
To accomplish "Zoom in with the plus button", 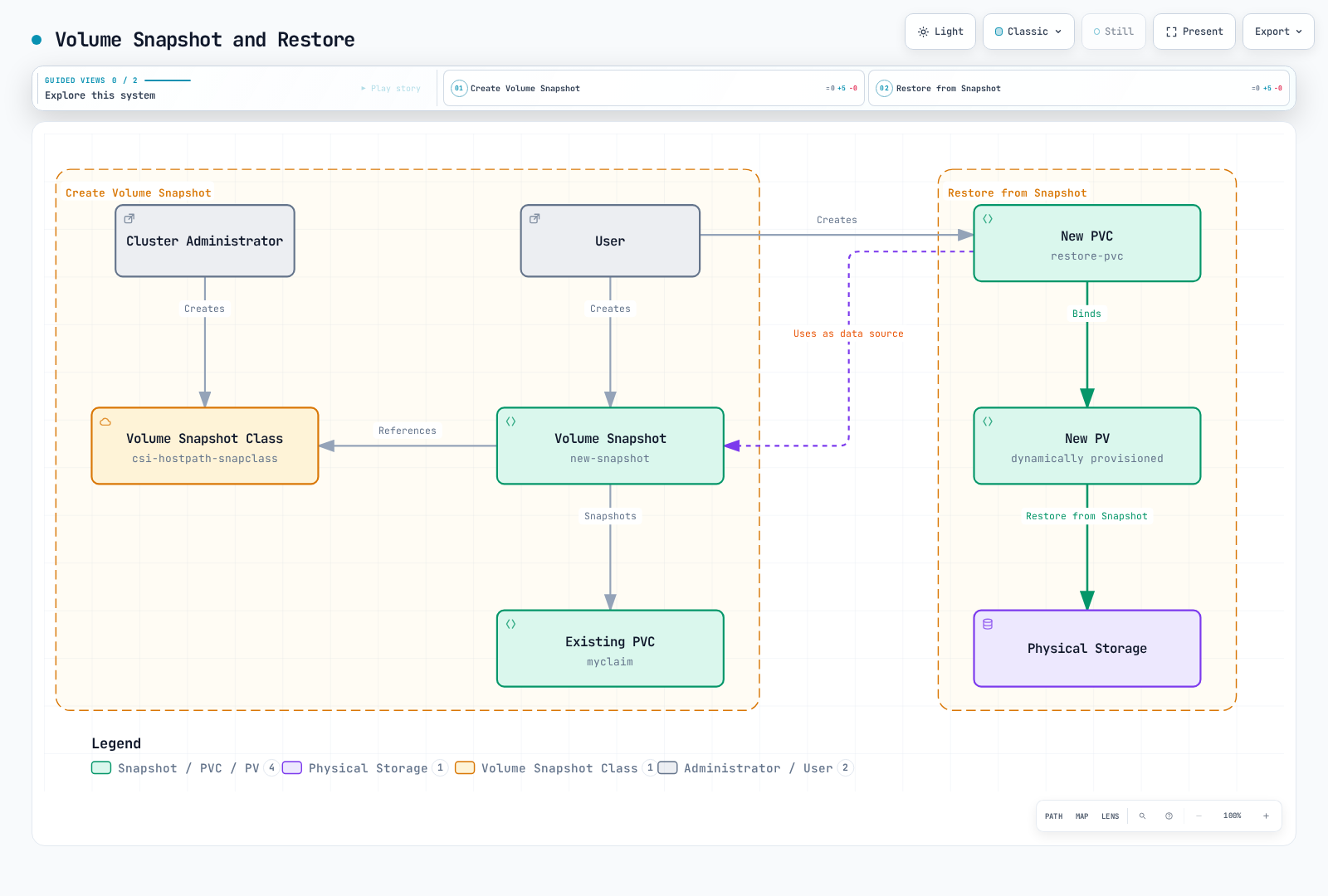I will point(1266,816).
